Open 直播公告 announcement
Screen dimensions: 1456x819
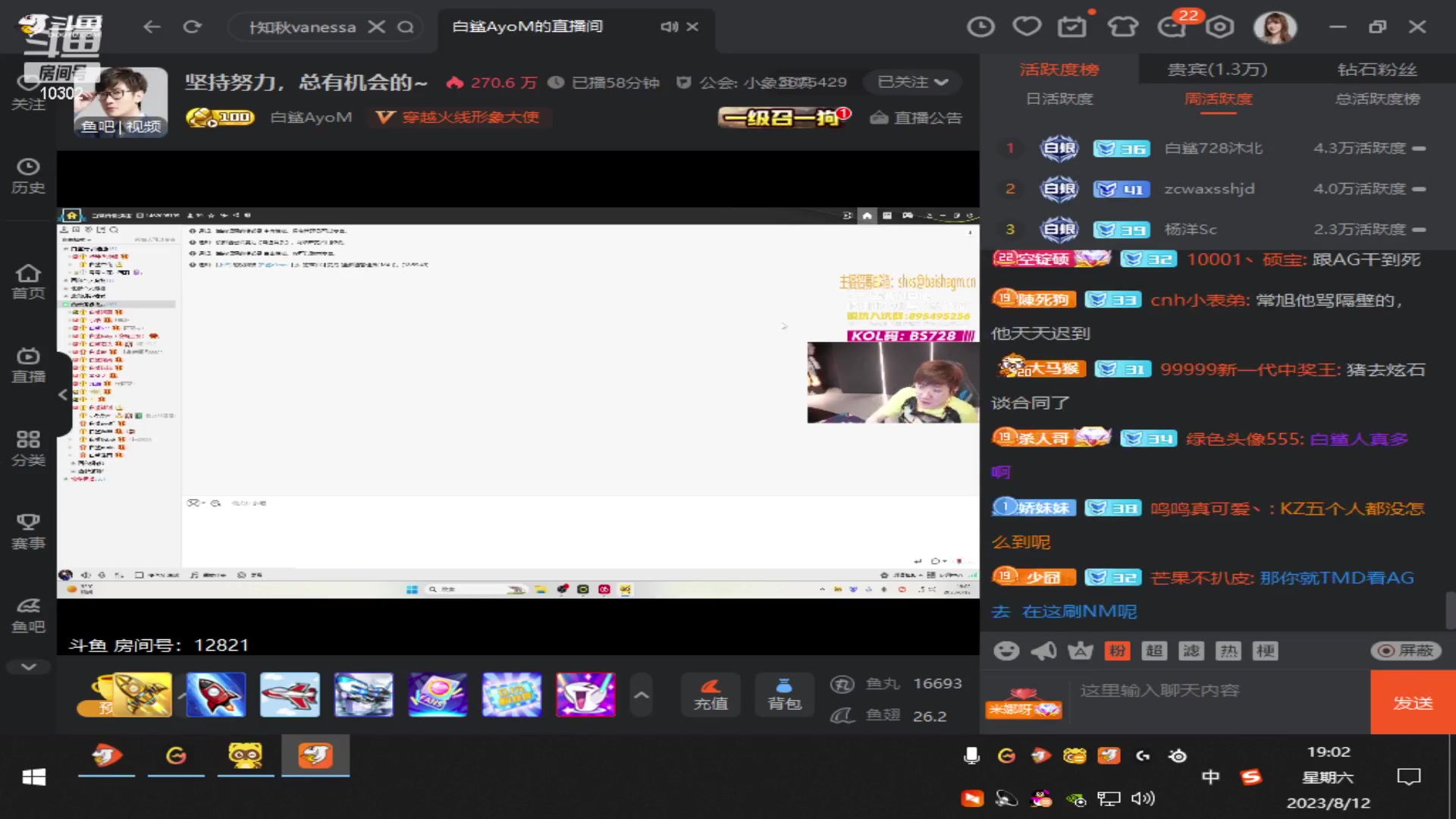point(916,118)
